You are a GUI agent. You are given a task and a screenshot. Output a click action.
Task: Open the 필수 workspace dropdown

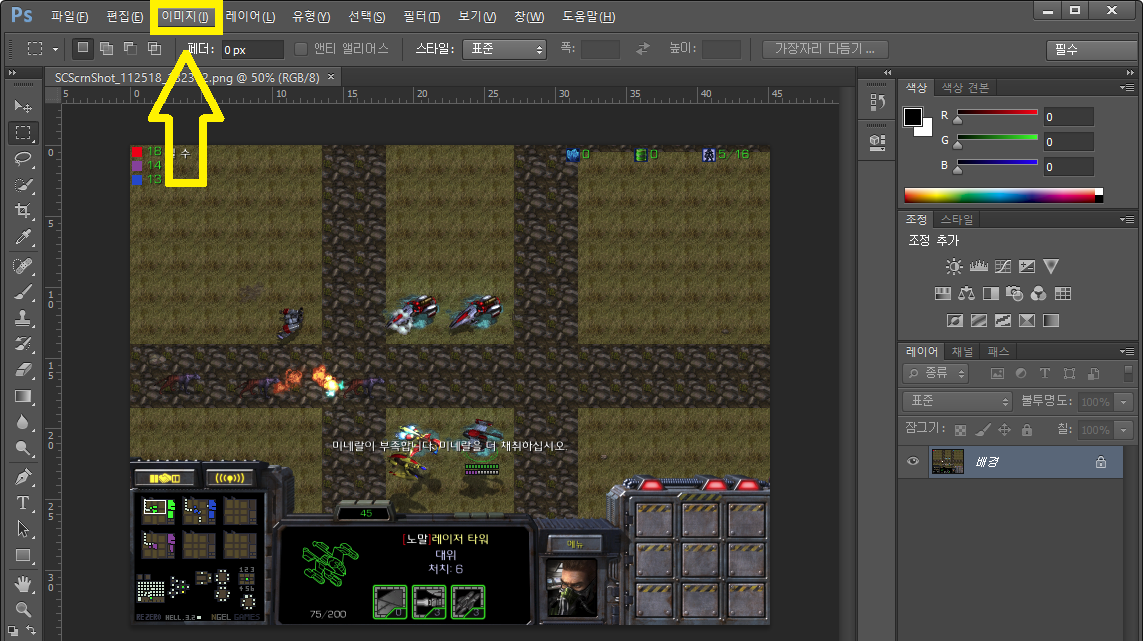pos(1091,50)
